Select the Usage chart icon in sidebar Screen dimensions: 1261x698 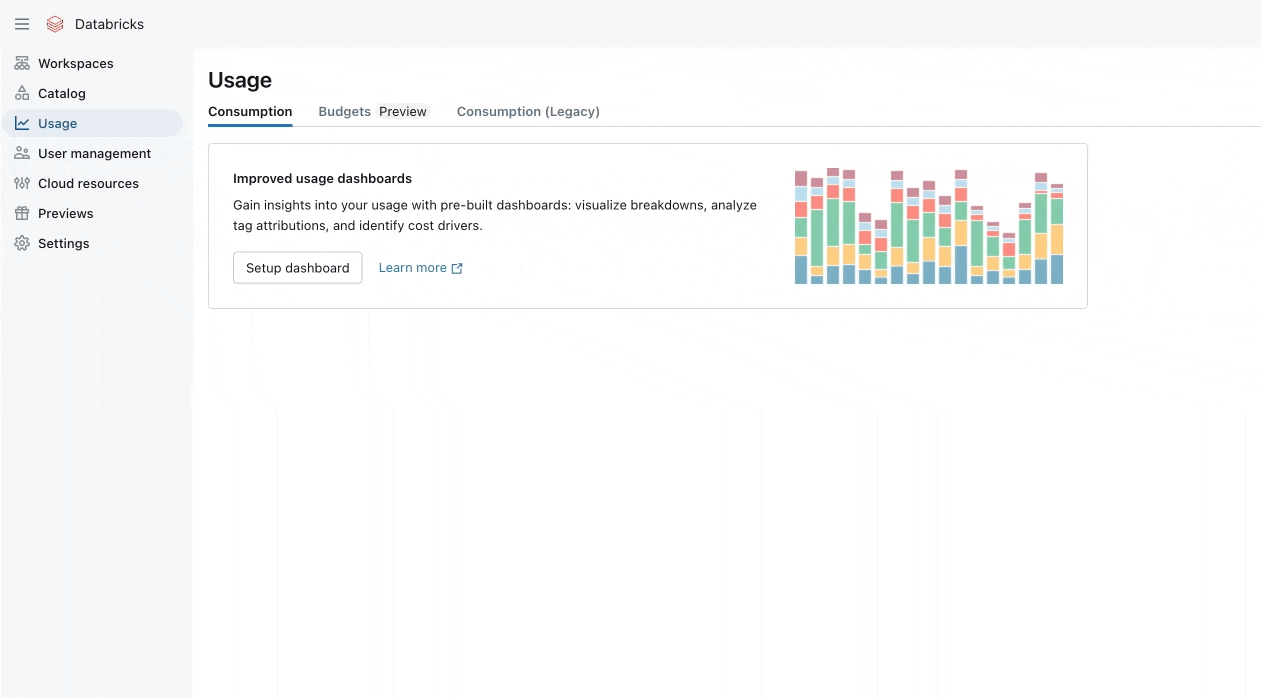click(x=22, y=123)
